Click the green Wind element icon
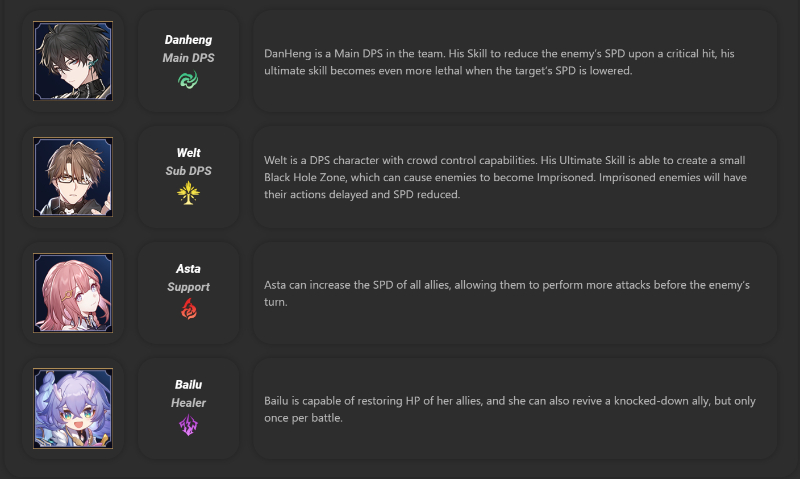The image size is (800, 479). coord(188,80)
